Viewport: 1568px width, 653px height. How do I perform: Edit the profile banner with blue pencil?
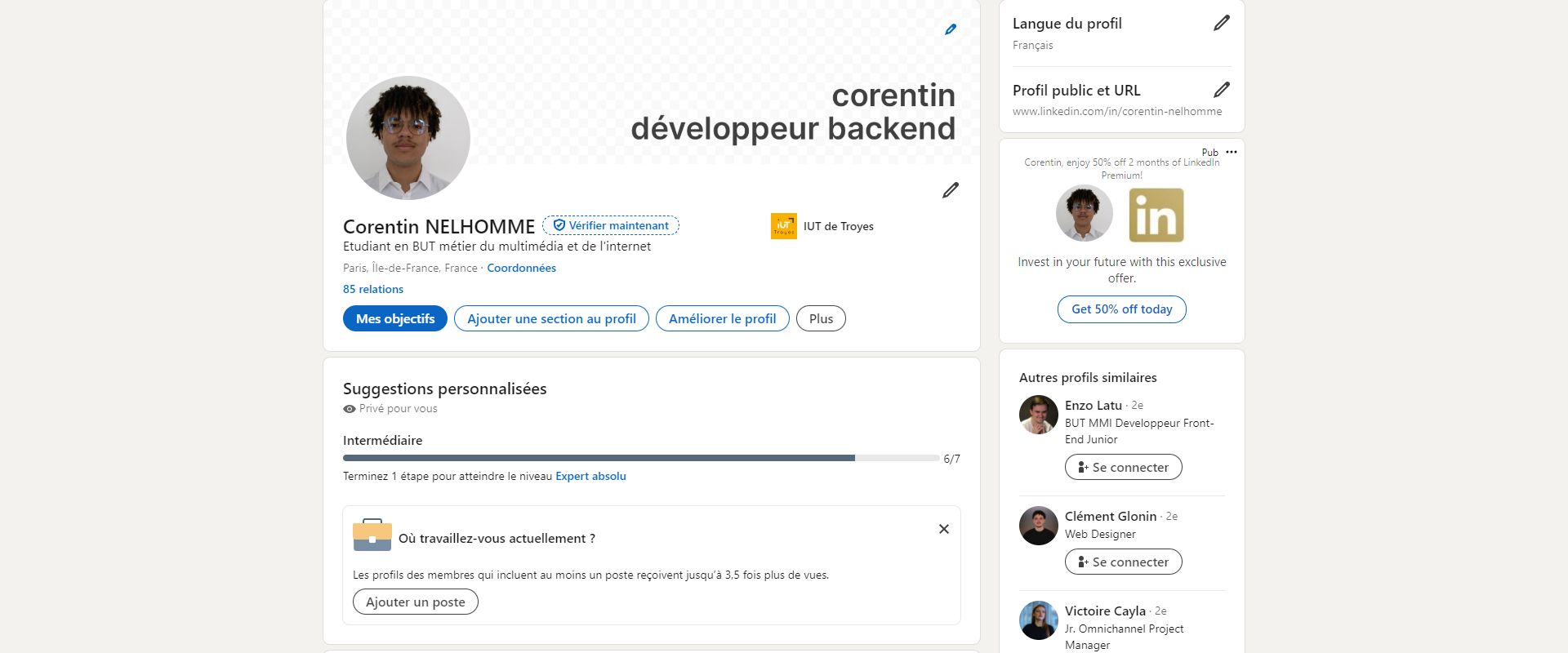951,29
